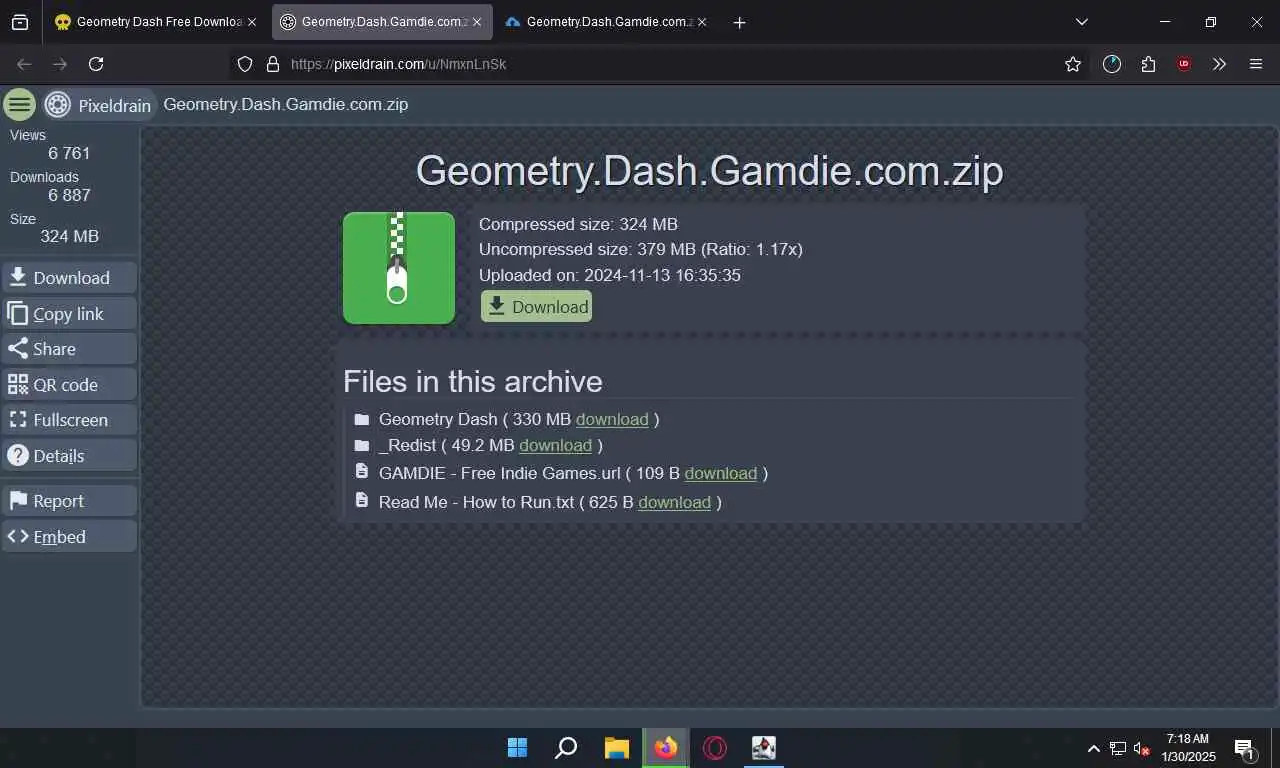Screen dimensions: 1280x768
Task: Click the tracking protection shield icon
Action: click(245, 64)
